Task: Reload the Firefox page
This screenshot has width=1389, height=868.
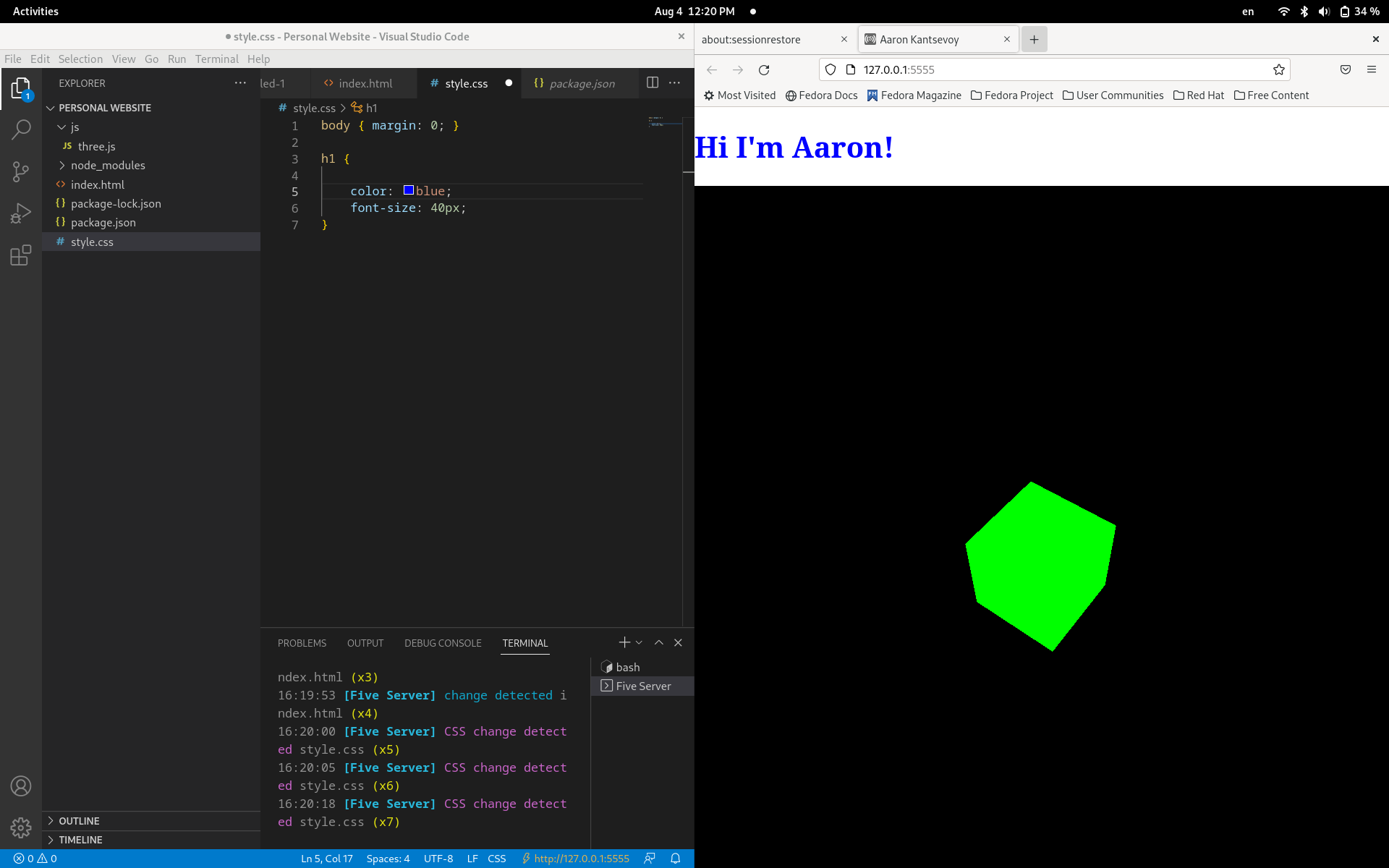Action: [x=764, y=69]
